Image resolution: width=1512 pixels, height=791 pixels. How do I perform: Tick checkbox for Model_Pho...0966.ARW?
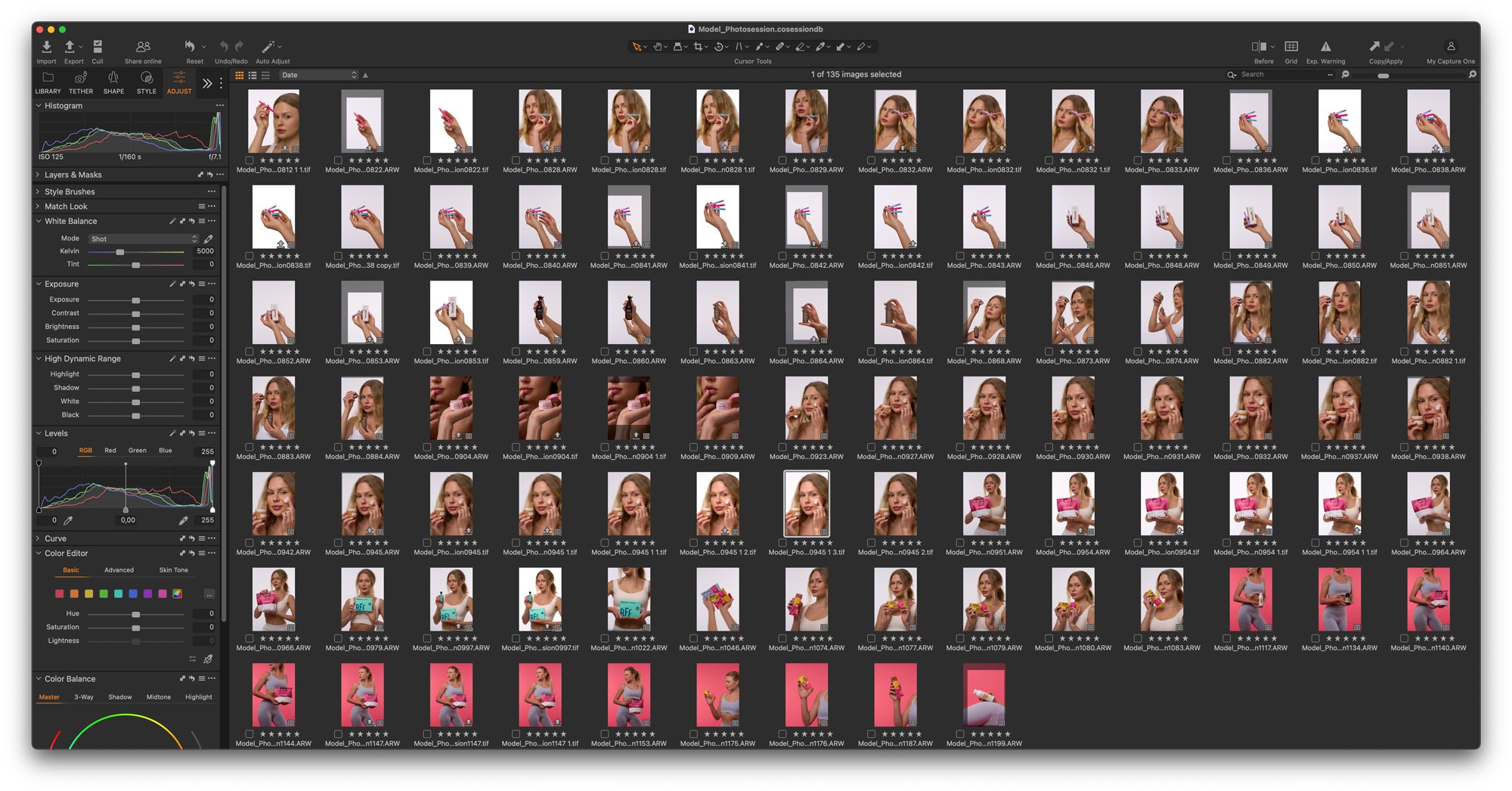pyautogui.click(x=249, y=638)
